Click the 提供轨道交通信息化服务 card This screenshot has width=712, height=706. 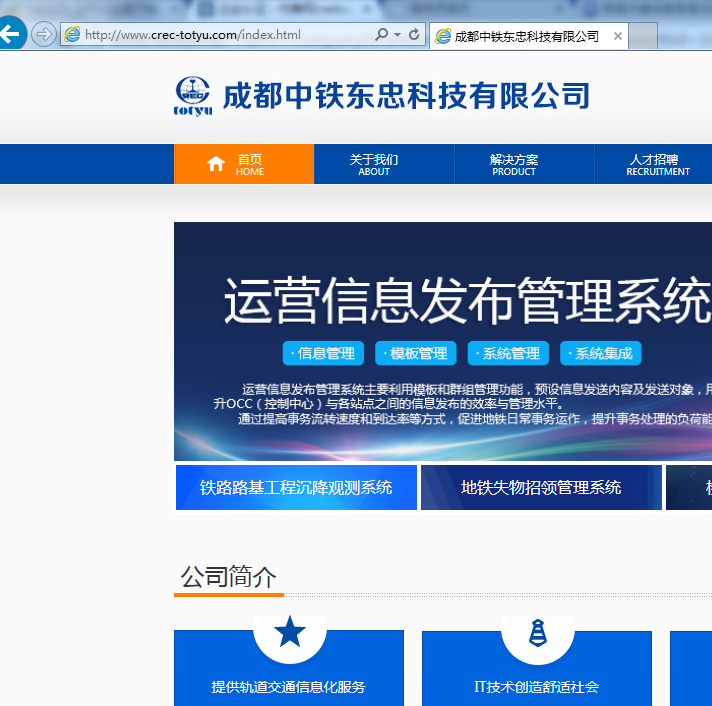[x=289, y=668]
